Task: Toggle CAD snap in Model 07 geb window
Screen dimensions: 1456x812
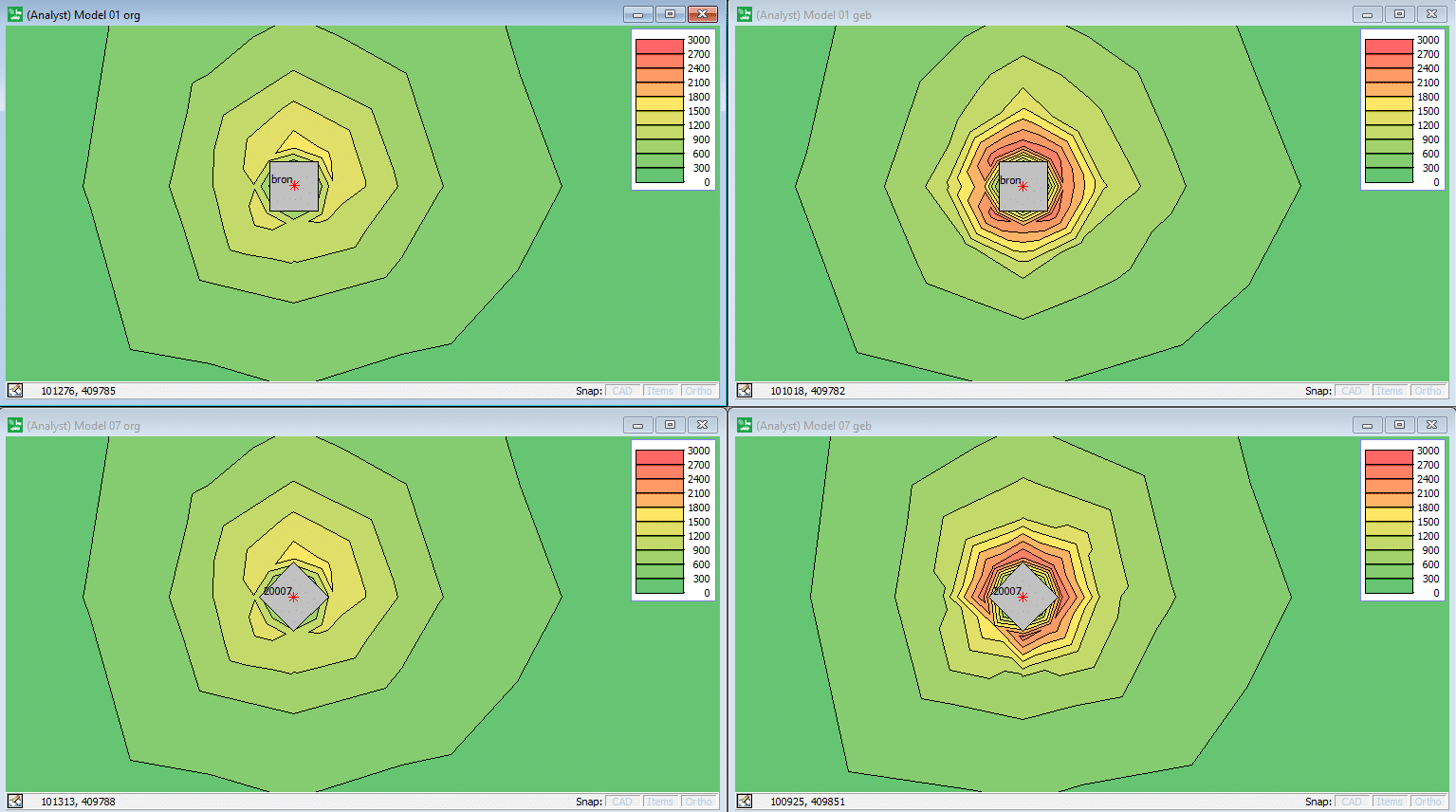Action: point(1352,802)
